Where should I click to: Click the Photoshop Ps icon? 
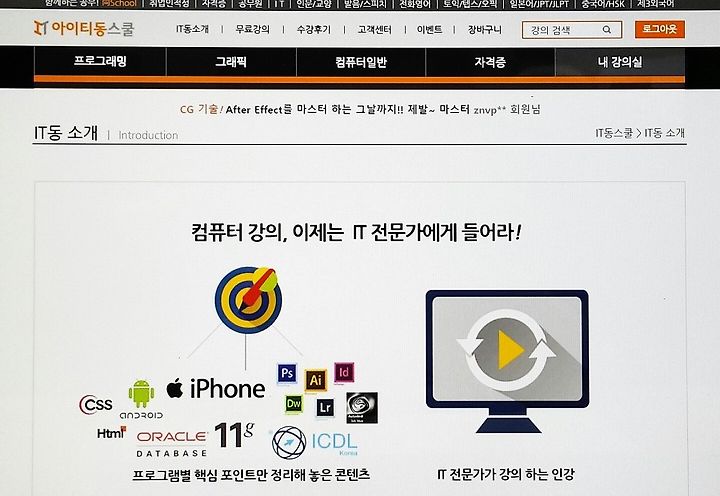click(287, 373)
